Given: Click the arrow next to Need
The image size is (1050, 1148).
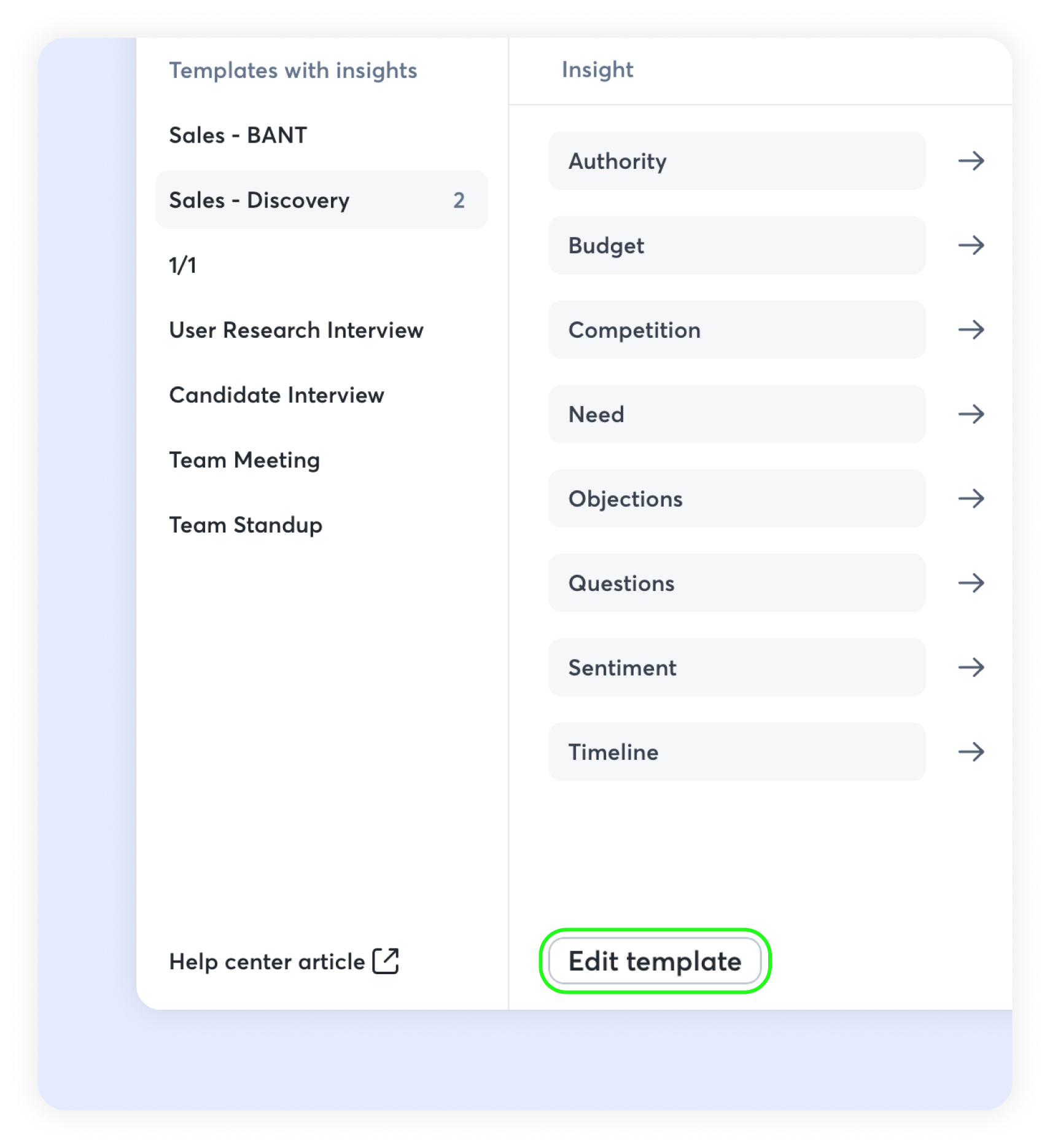Looking at the screenshot, I should (x=971, y=414).
